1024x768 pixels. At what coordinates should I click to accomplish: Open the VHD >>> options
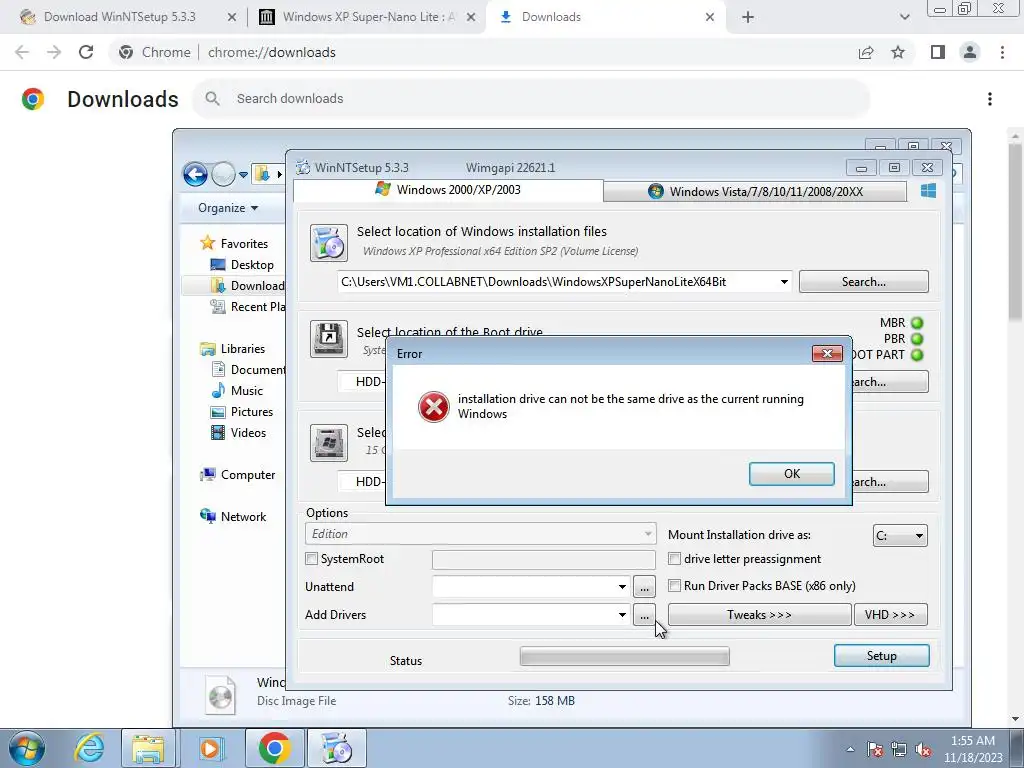pos(890,615)
